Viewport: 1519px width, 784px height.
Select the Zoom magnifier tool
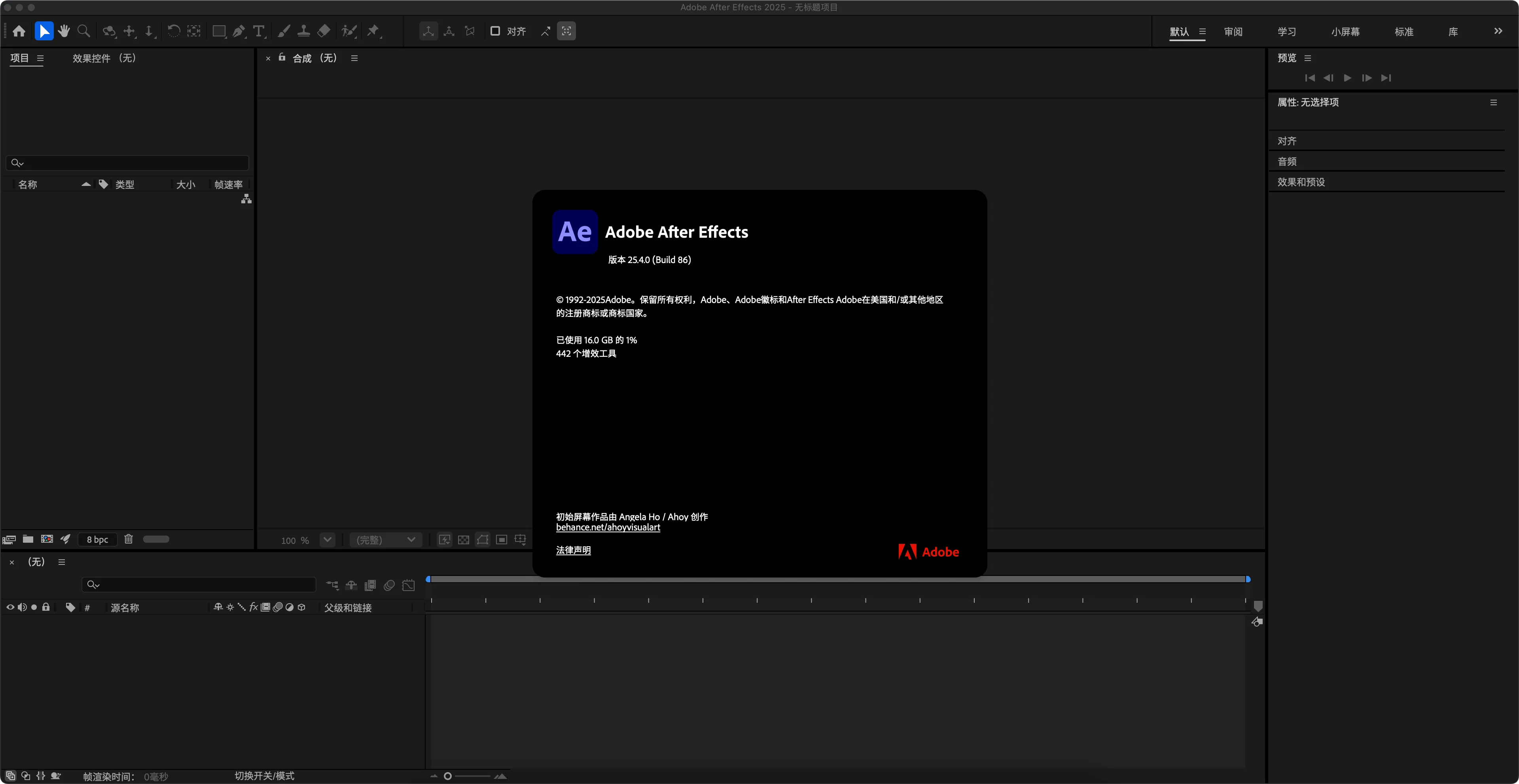pos(84,31)
